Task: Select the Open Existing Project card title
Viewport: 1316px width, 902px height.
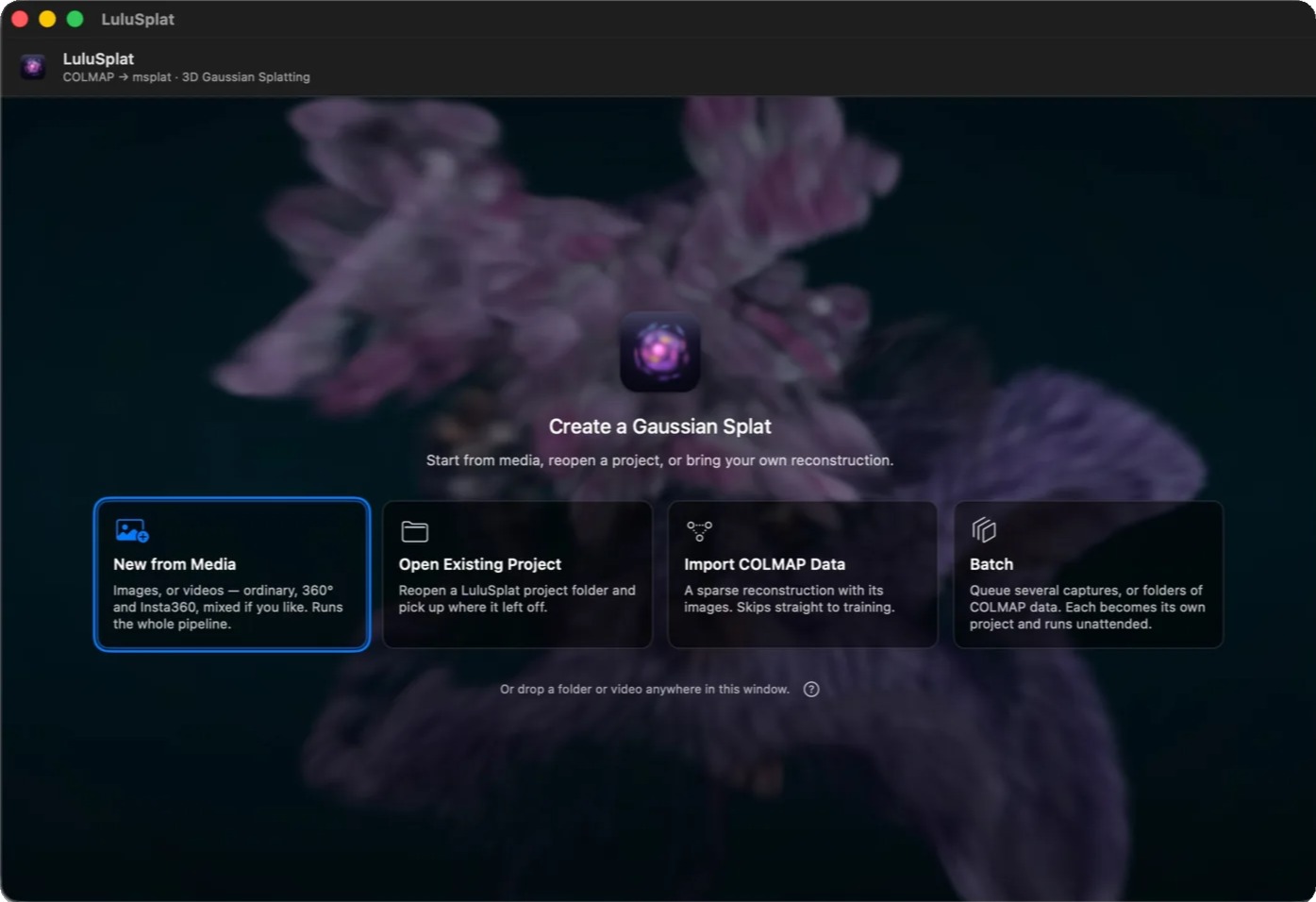Action: pos(480,564)
